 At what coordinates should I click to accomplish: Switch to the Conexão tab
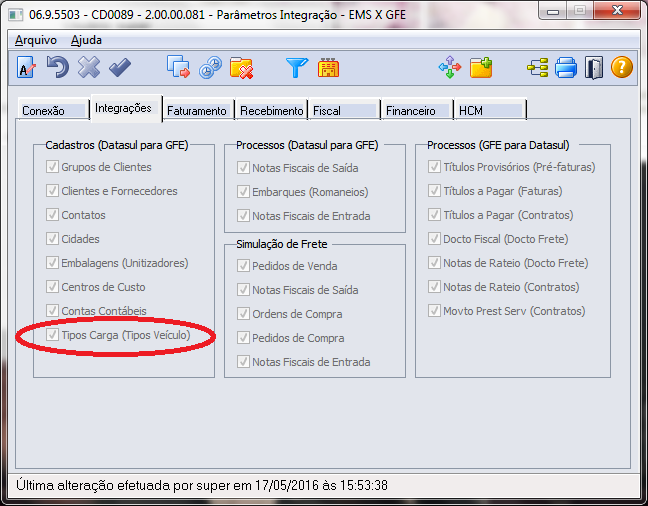tap(53, 110)
